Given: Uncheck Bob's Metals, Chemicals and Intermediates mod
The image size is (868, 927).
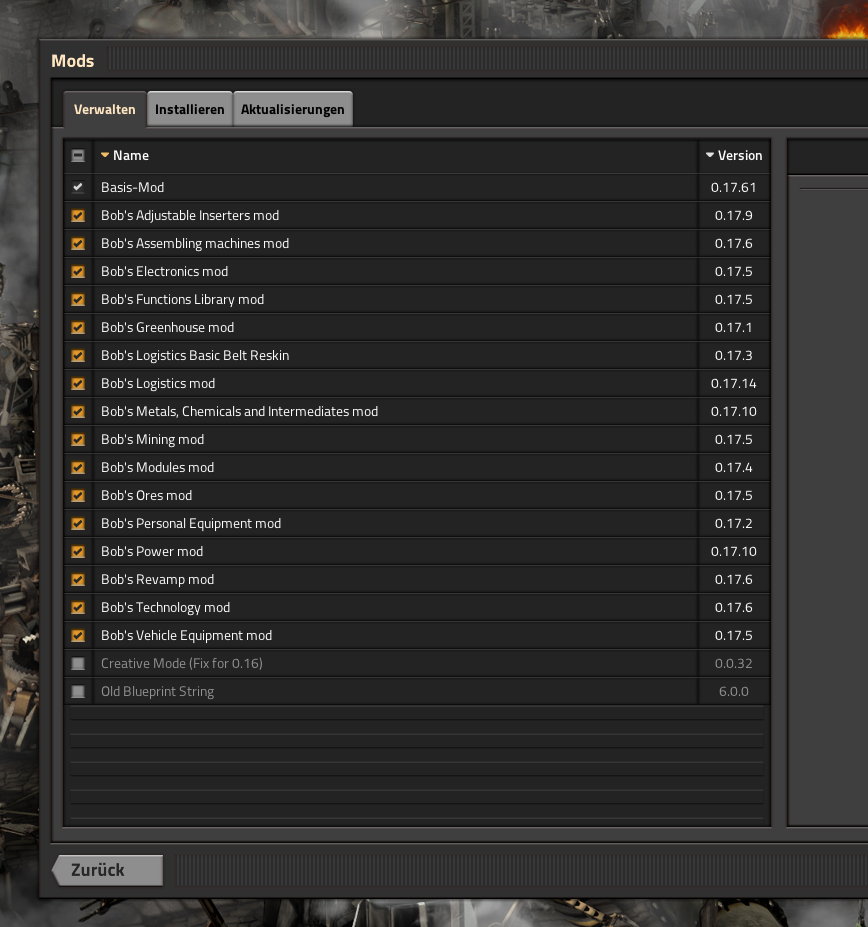Looking at the screenshot, I should 77,411.
